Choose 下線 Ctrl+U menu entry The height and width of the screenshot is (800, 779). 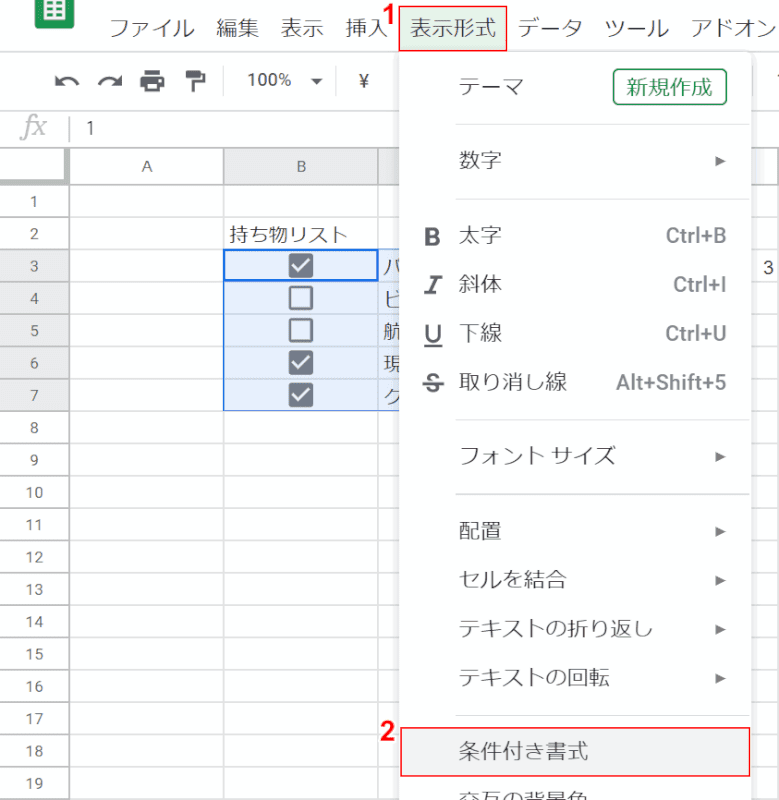click(x=575, y=334)
